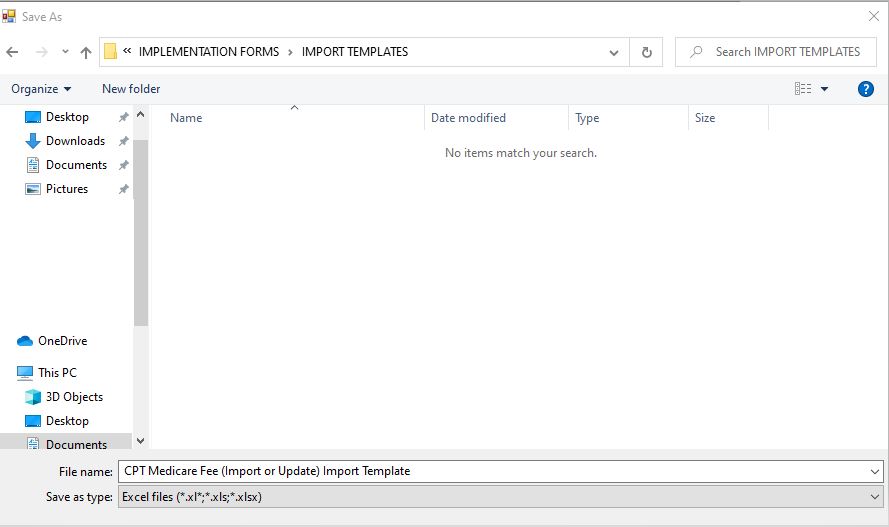Open Pictures from Quick access
This screenshot has width=889, height=527.
tap(66, 189)
